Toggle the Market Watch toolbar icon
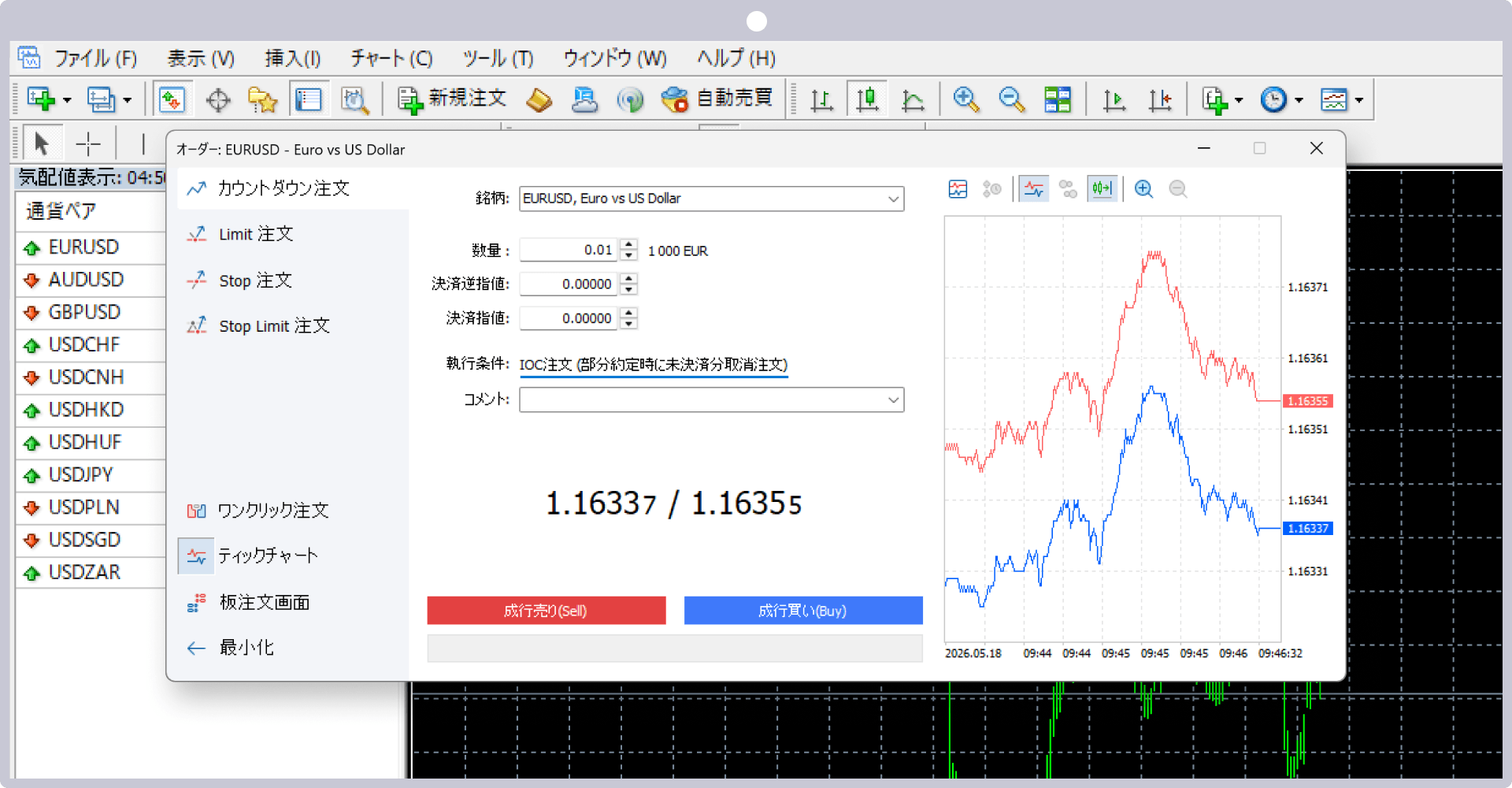Screen dimensions: 1512x788 tap(172, 99)
